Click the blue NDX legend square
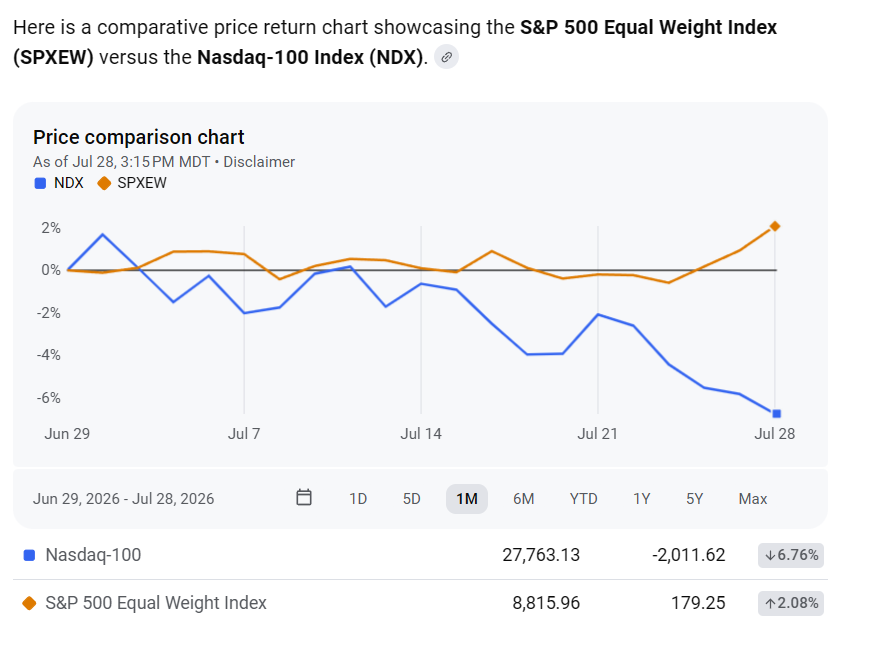The height and width of the screenshot is (652, 883). (x=40, y=183)
